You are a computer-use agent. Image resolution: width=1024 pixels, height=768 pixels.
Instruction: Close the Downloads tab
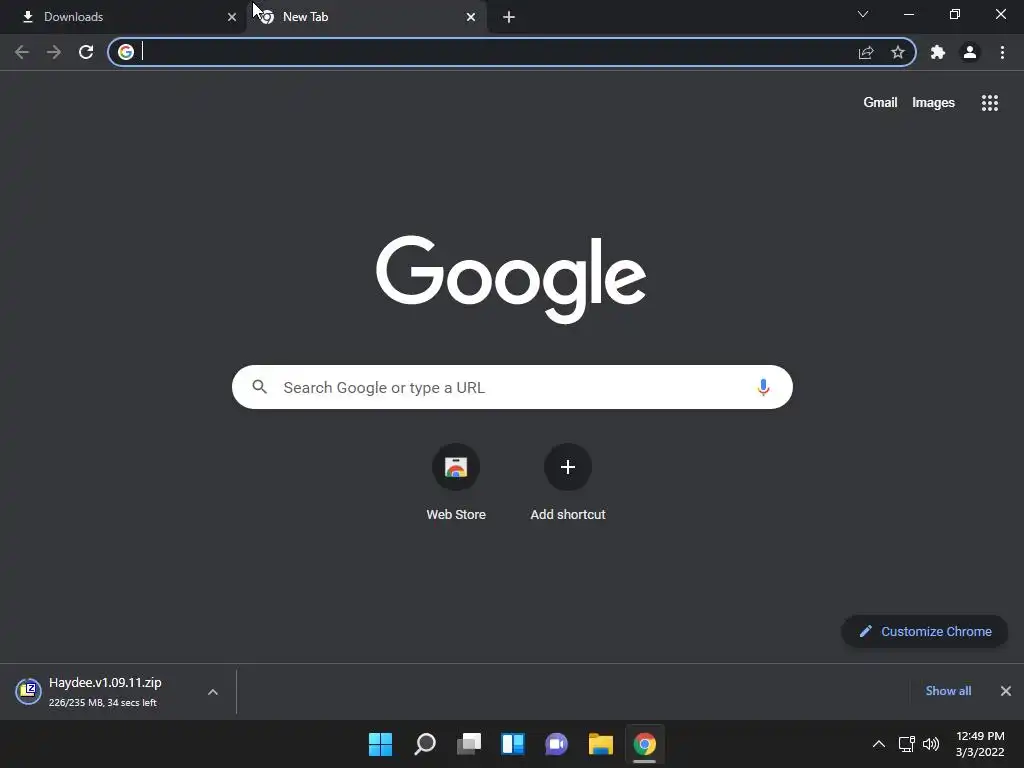point(232,17)
